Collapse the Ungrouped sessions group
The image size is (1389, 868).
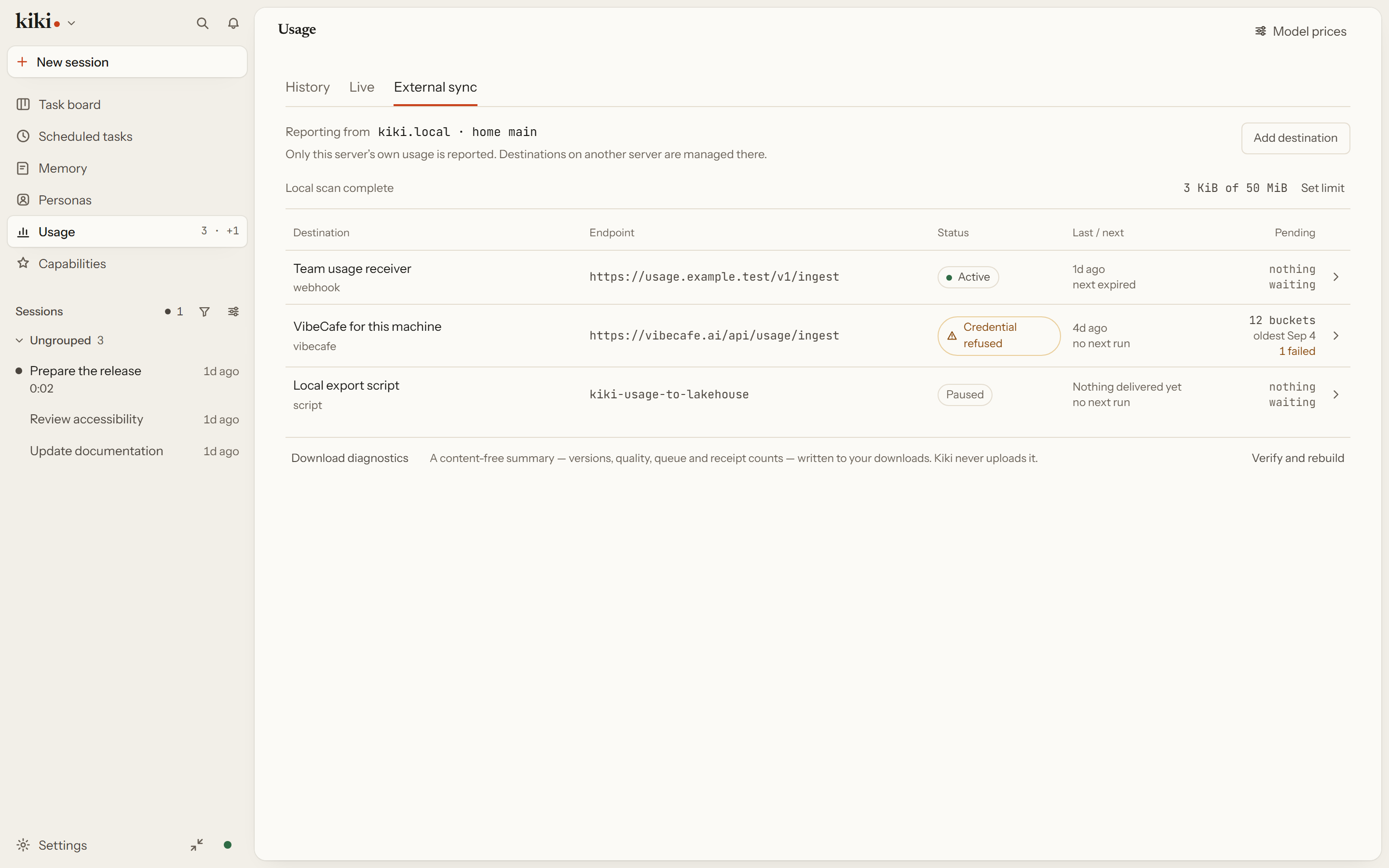tap(19, 340)
